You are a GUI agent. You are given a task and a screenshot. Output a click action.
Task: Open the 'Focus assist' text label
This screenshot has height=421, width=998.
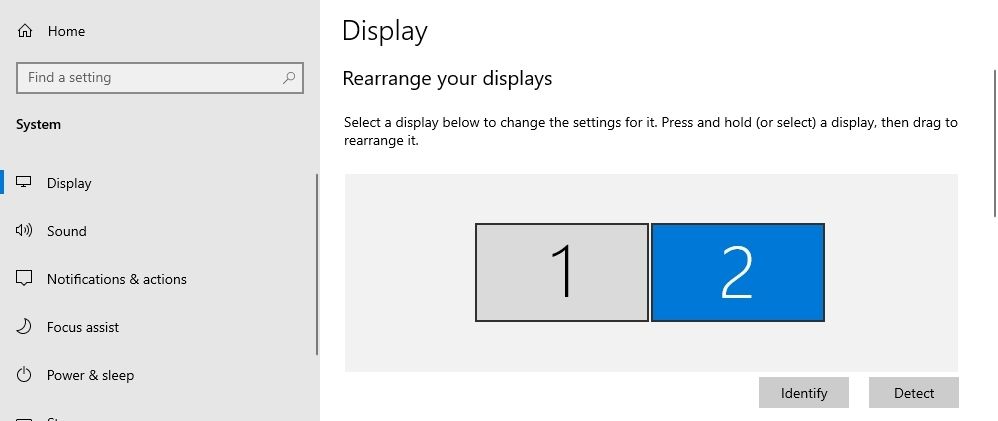[83, 327]
